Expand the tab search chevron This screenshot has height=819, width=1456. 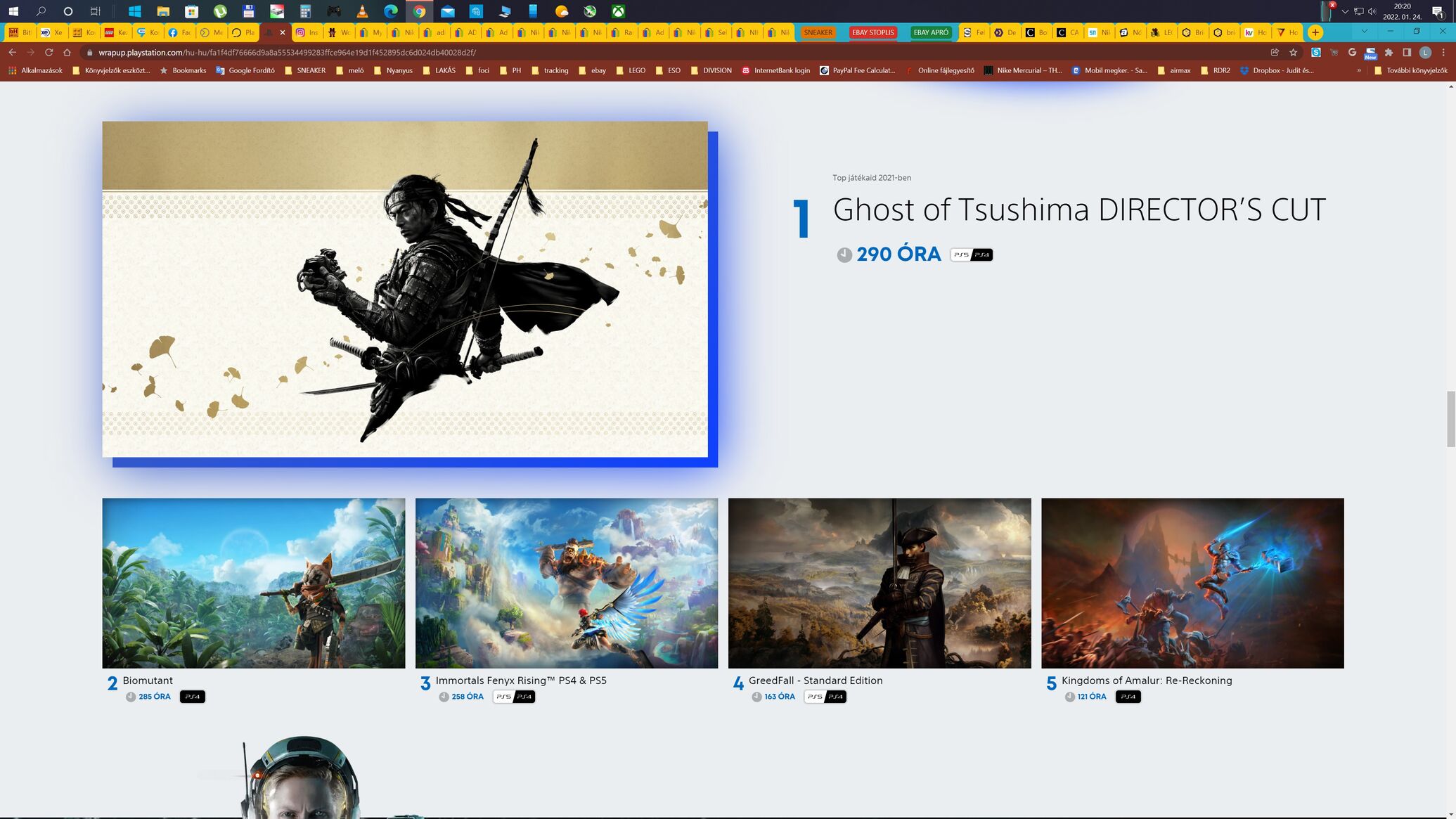[x=1364, y=32]
